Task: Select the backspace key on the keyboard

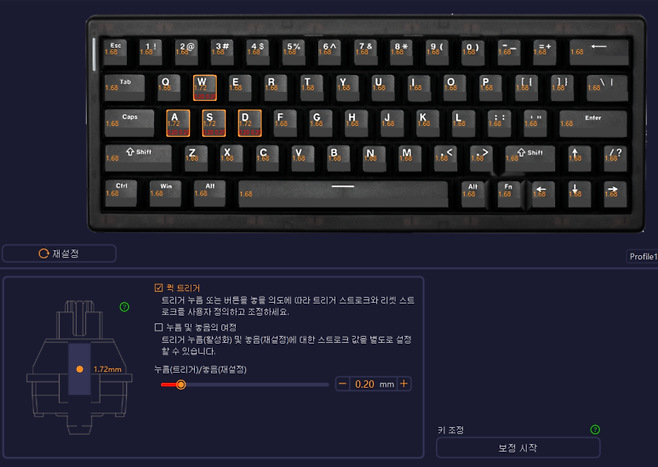Action: tap(598, 52)
